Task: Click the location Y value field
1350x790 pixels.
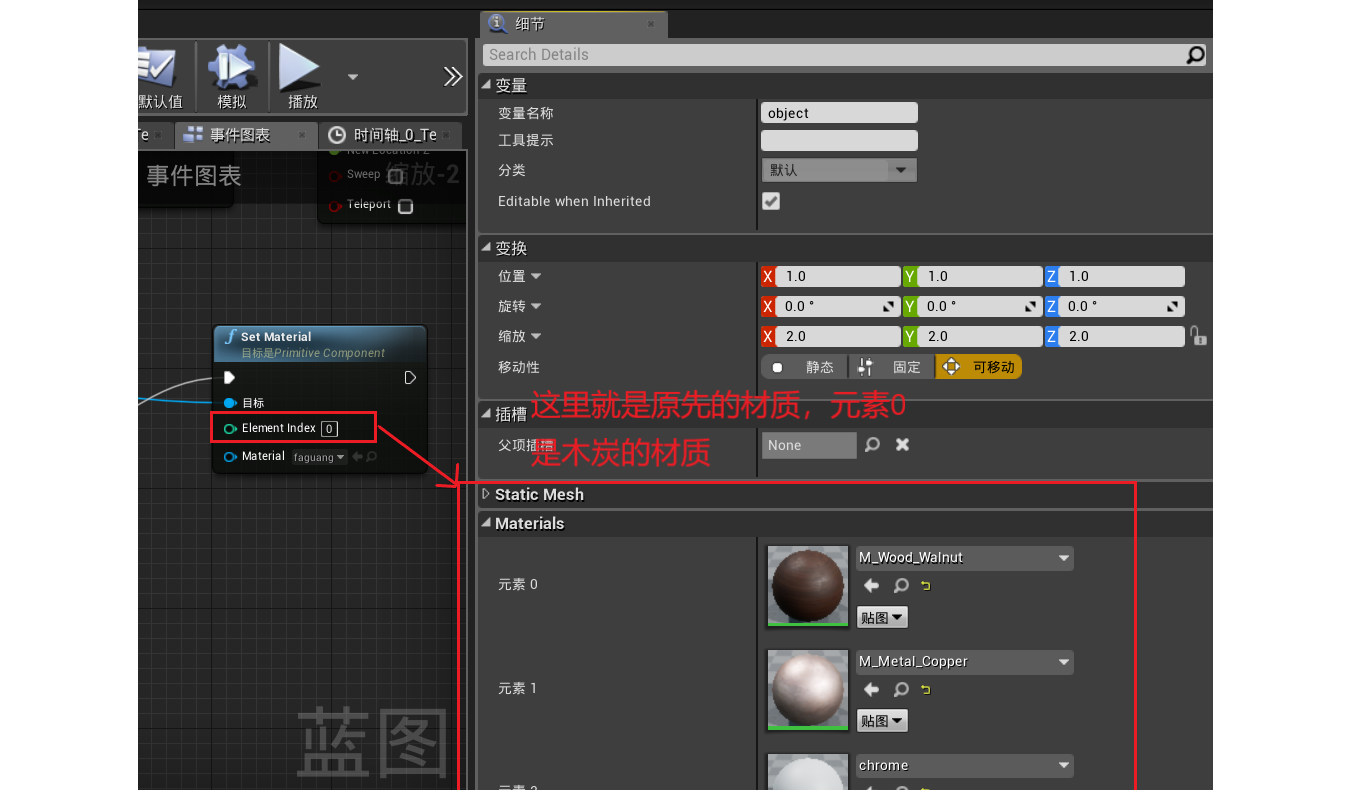Action: click(x=980, y=276)
